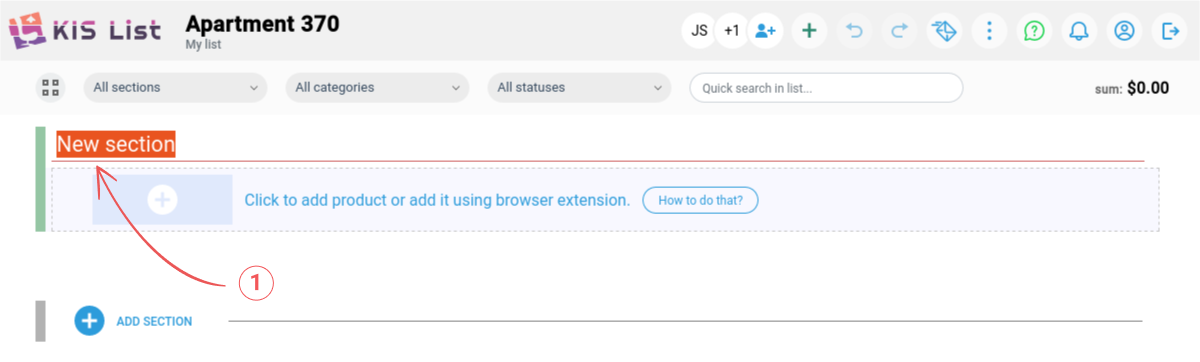
Task: Invite a person with add-user icon
Action: 766,31
